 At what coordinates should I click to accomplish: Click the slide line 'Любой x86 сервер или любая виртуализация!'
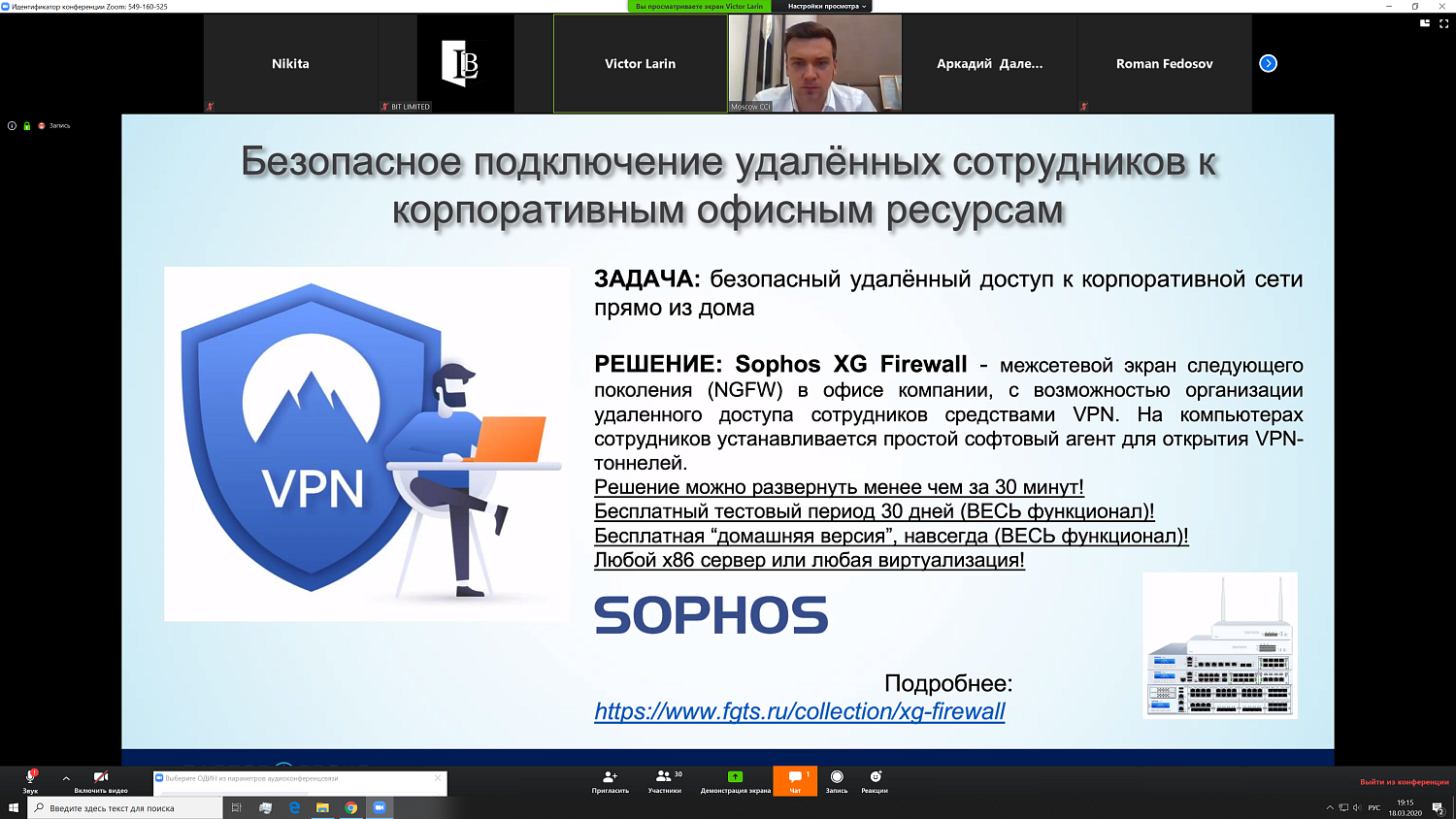click(x=810, y=560)
